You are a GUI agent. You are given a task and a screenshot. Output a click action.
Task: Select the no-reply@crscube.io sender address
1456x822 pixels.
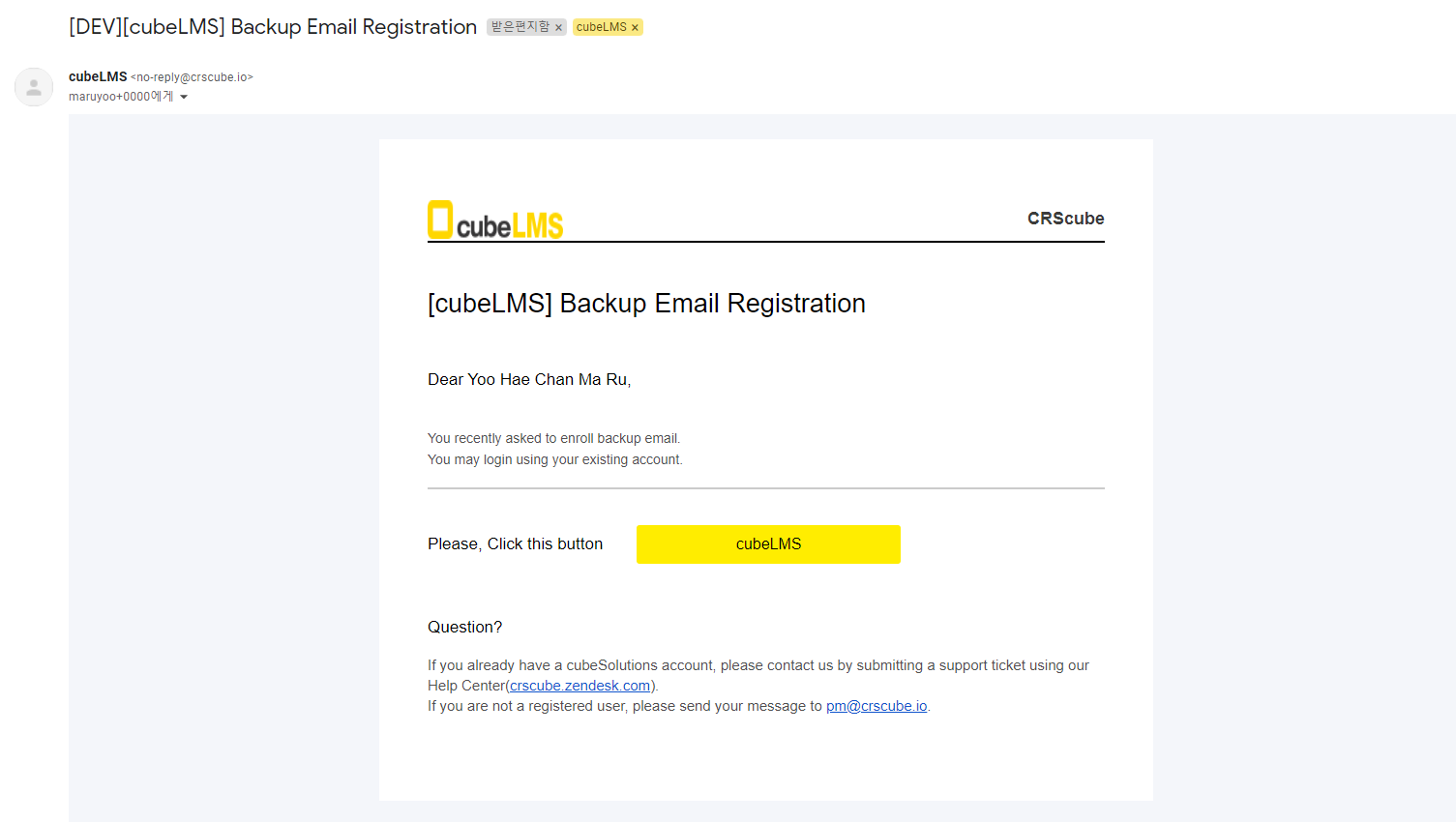click(192, 77)
